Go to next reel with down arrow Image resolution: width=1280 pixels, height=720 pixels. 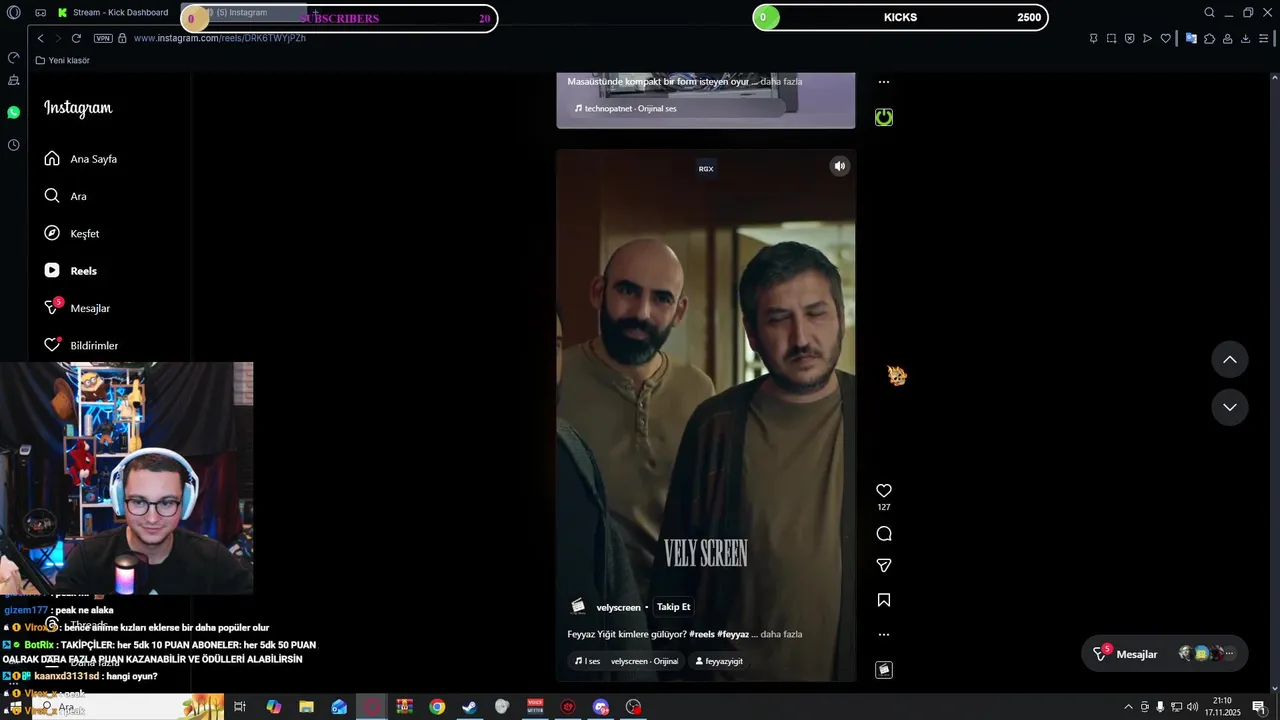pyautogui.click(x=1230, y=407)
